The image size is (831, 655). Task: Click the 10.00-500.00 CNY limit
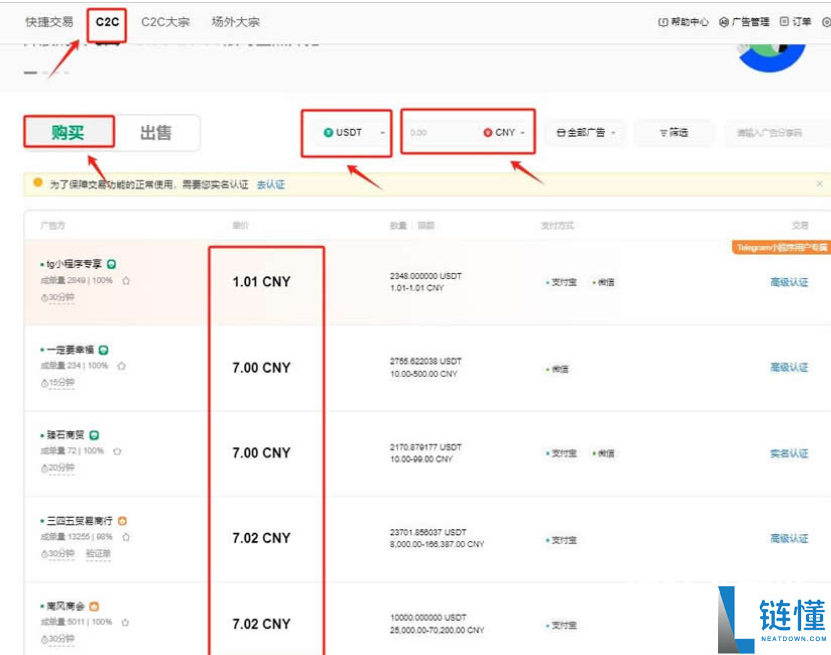[423, 374]
